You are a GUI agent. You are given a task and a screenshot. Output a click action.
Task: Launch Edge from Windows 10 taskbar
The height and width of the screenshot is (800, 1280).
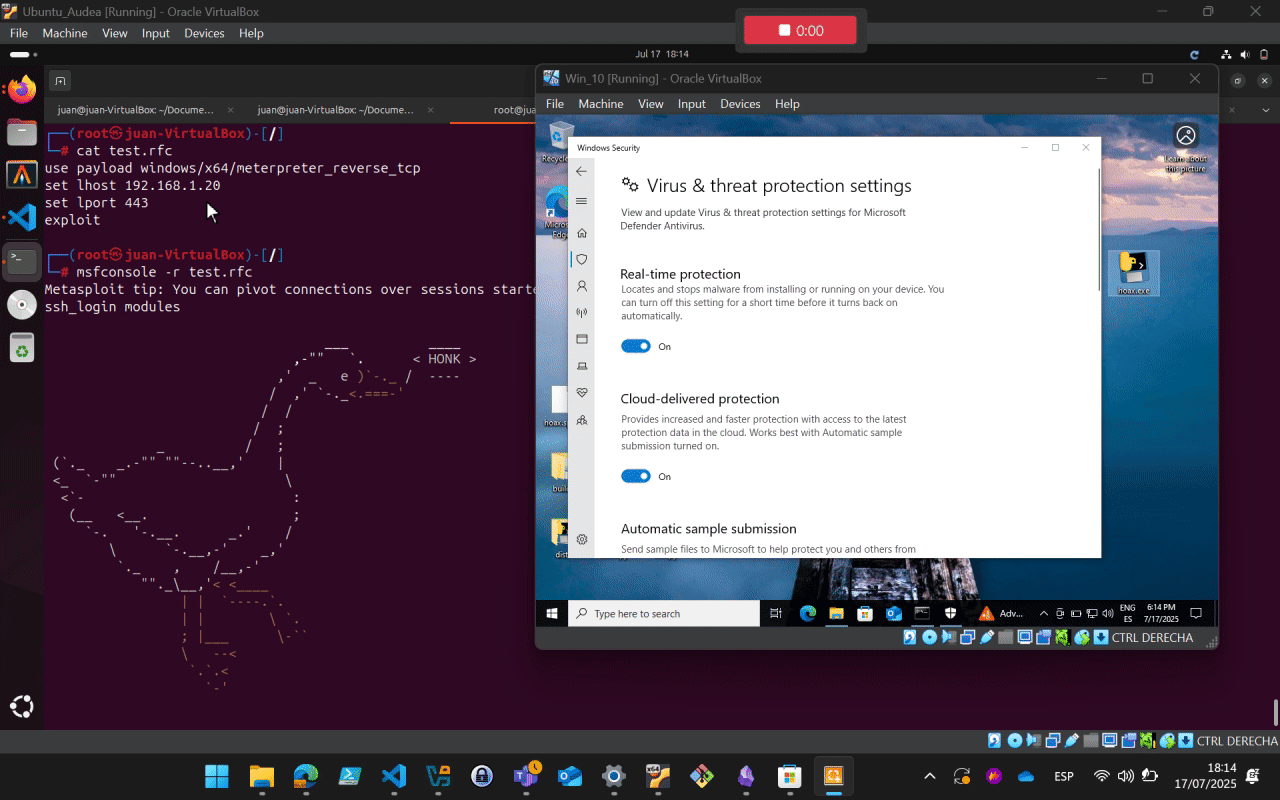point(807,613)
